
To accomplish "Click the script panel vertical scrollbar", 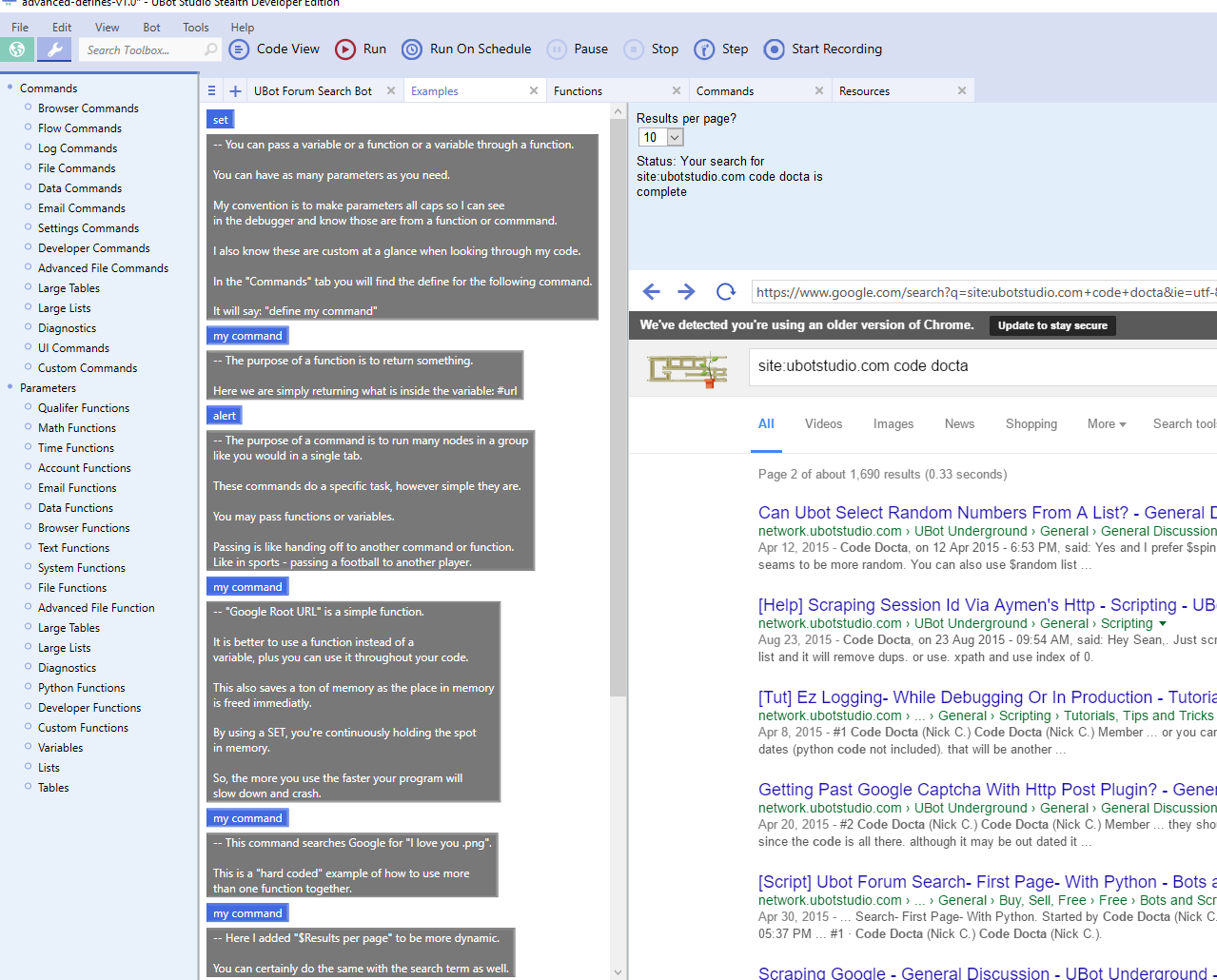I will click(x=618, y=409).
